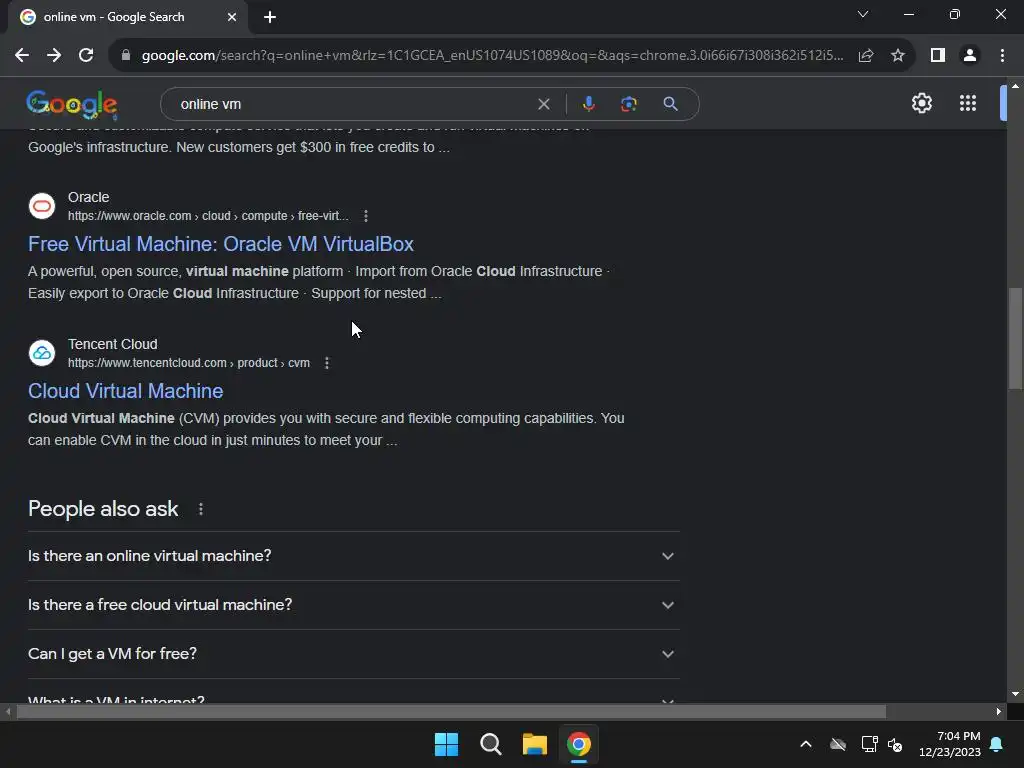Open the 'Cloud Virtual Machine' result link
Image resolution: width=1024 pixels, height=768 pixels.
pyautogui.click(x=125, y=391)
